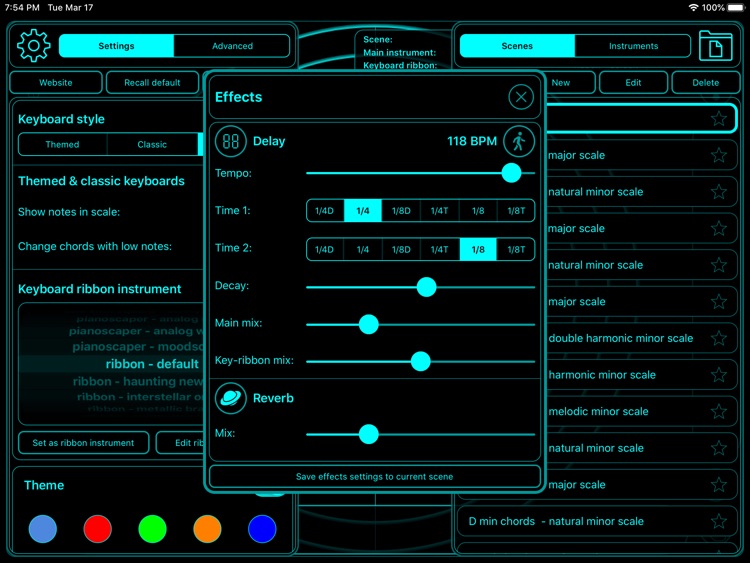The height and width of the screenshot is (563, 750).
Task: Open the scene files folder icon
Action: (x=715, y=46)
